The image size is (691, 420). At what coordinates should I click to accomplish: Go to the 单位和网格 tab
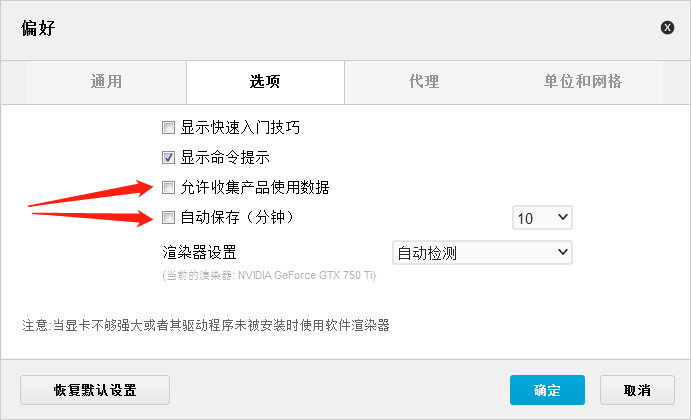point(583,82)
